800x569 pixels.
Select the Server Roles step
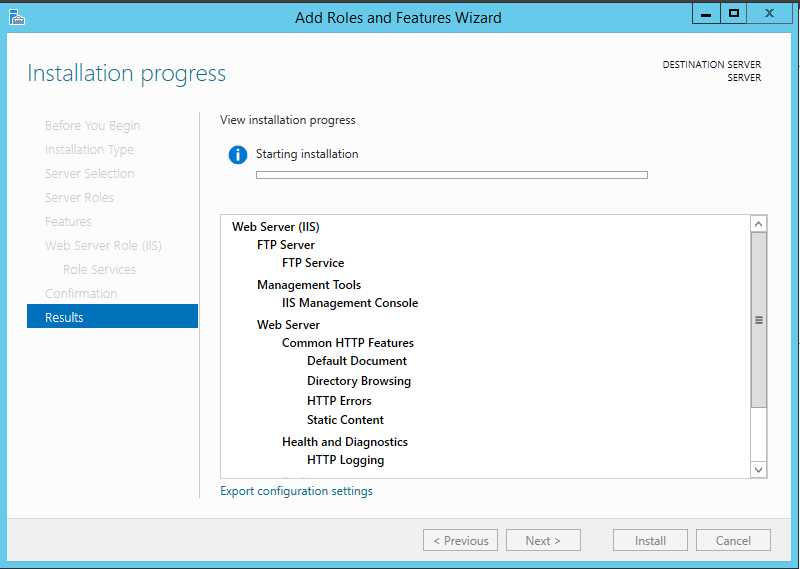click(x=79, y=197)
